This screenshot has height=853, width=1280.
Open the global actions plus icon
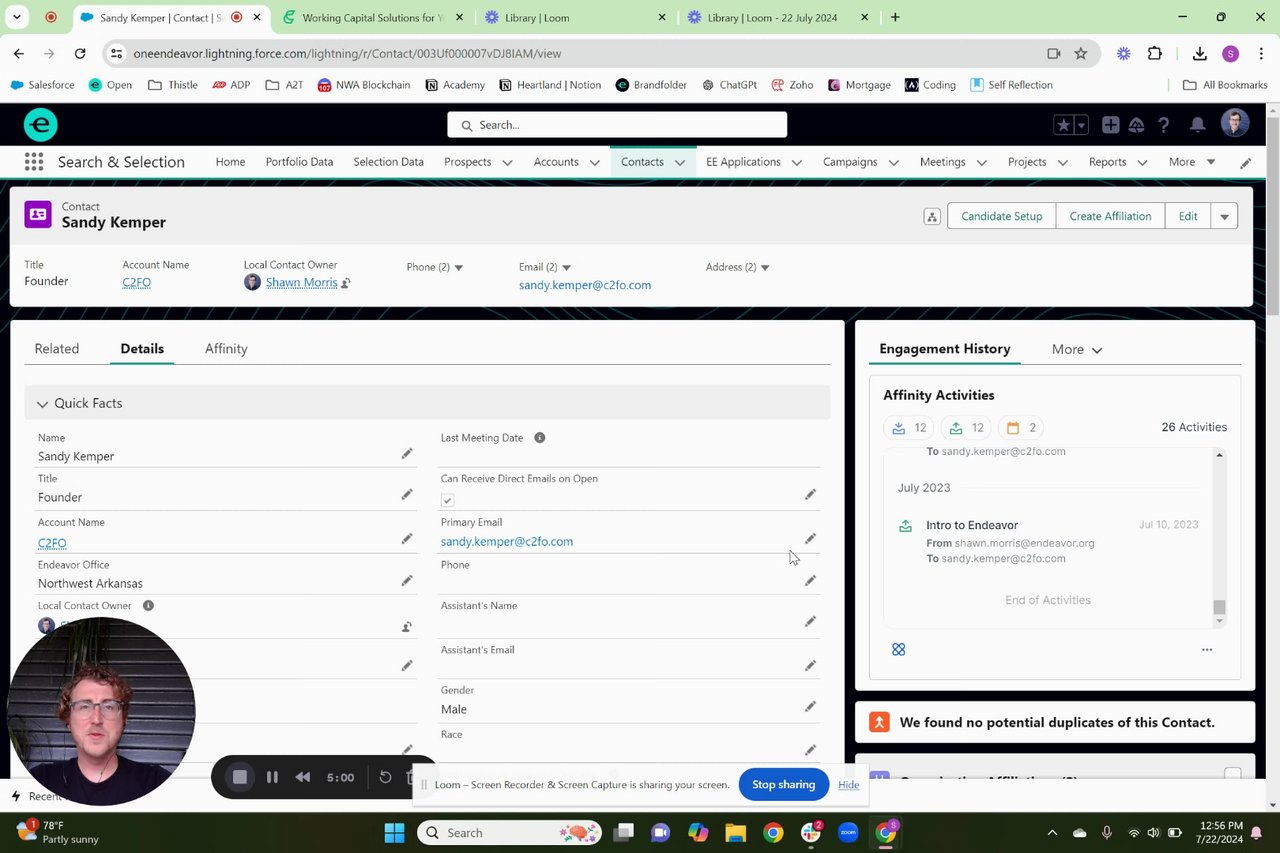1110,125
